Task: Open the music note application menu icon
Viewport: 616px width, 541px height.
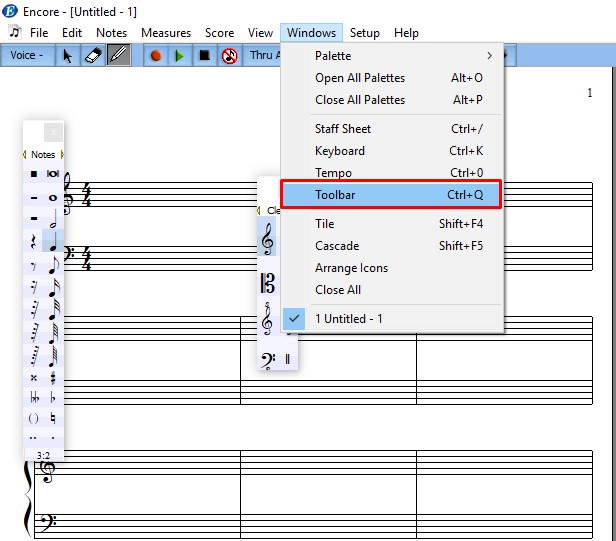Action: click(x=15, y=32)
